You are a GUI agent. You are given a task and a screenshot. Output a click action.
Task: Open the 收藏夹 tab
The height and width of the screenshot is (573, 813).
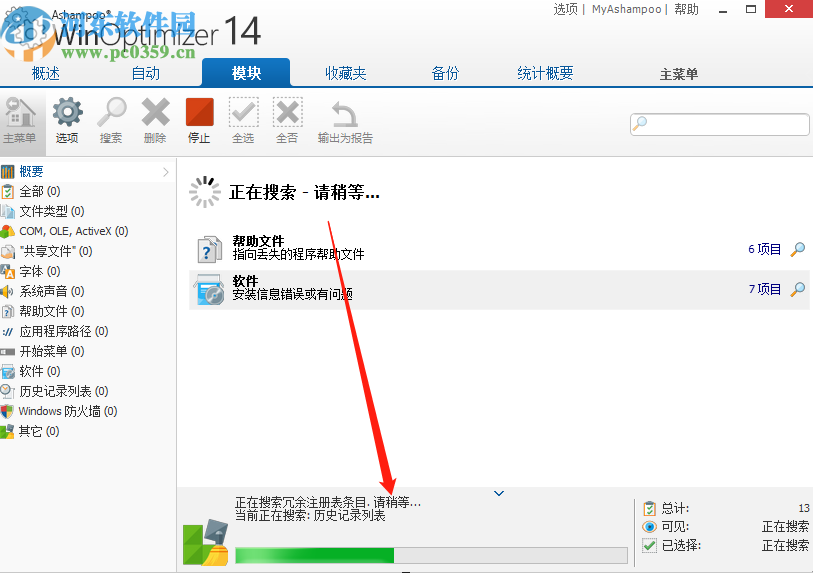coord(346,73)
